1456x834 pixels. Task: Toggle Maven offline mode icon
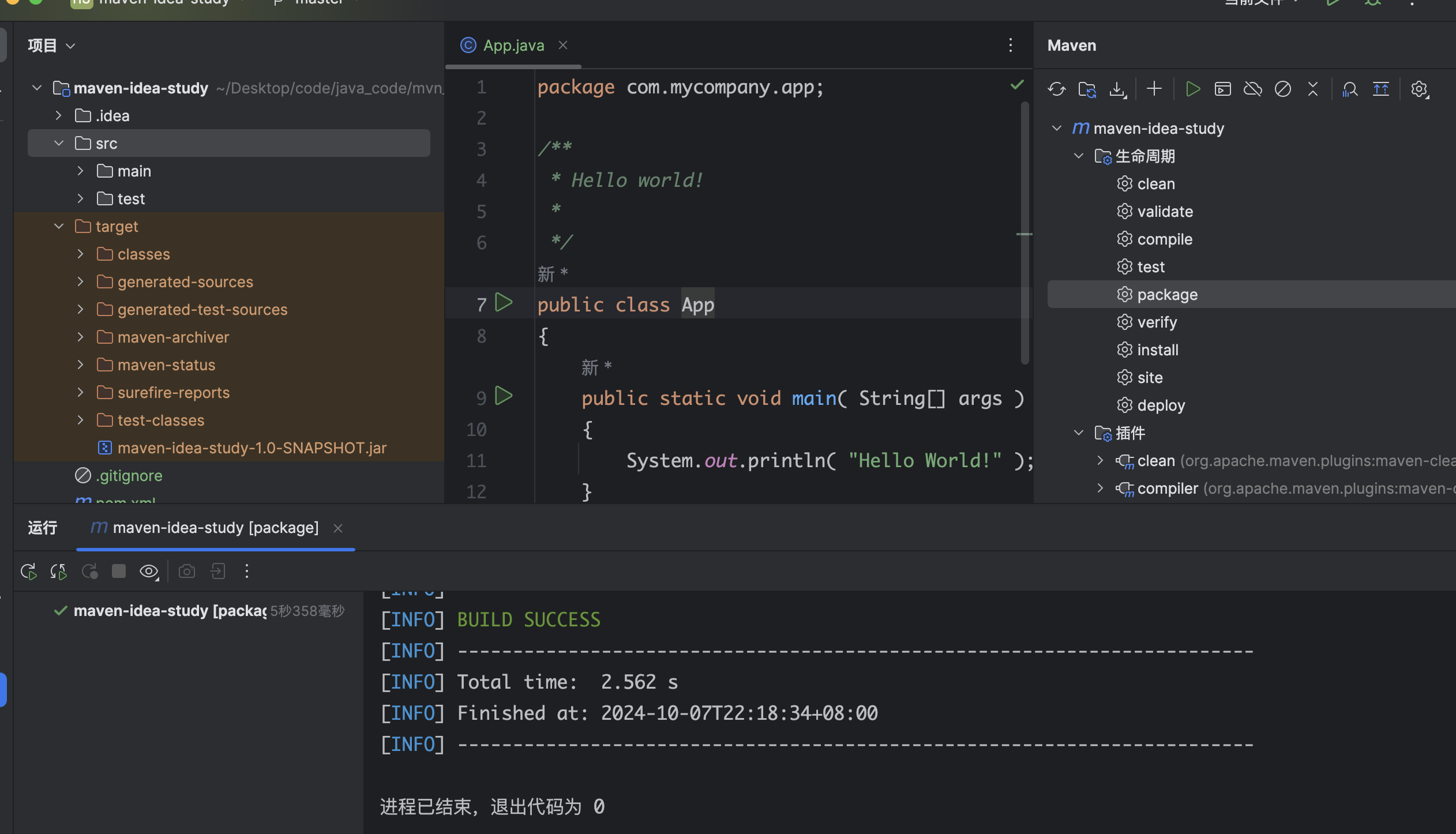1252,89
